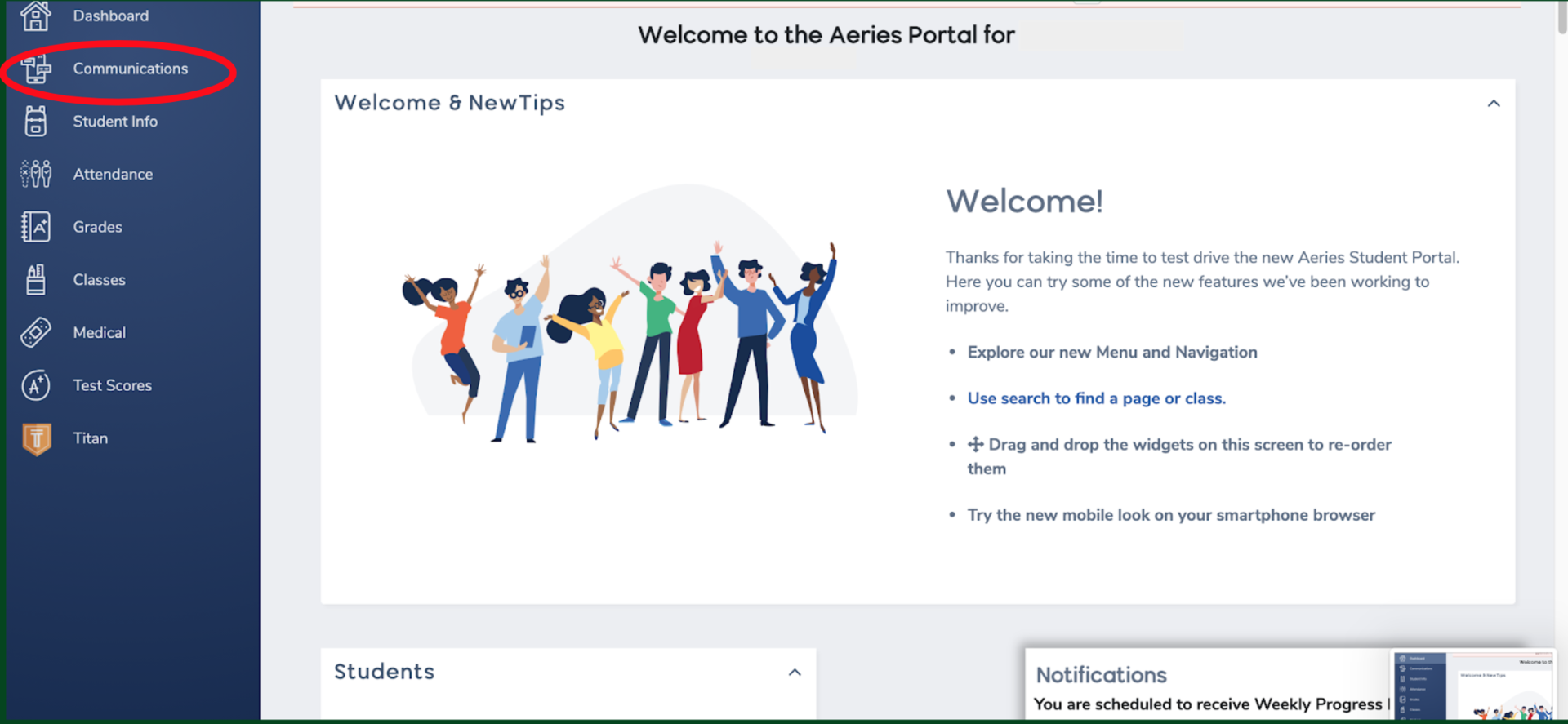
Task: Go to Test Scores
Action: (113, 385)
